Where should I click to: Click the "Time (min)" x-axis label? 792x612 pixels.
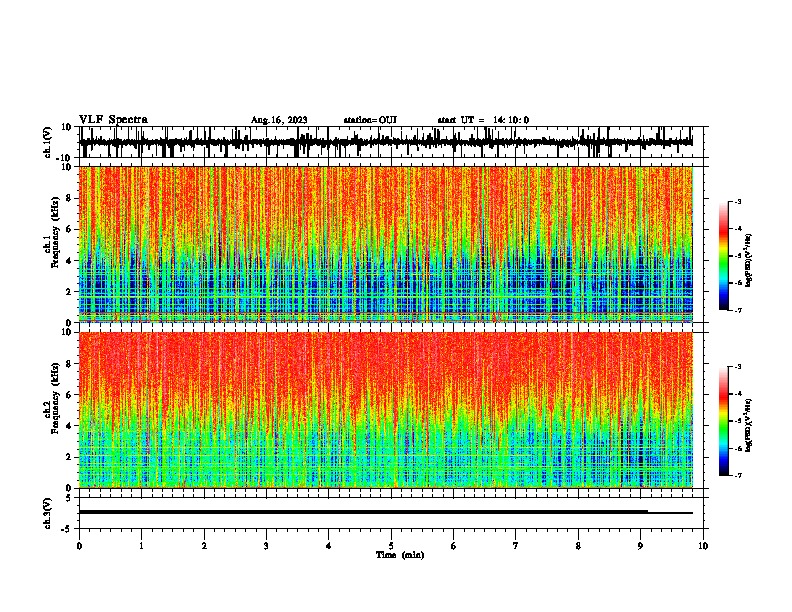click(x=400, y=555)
